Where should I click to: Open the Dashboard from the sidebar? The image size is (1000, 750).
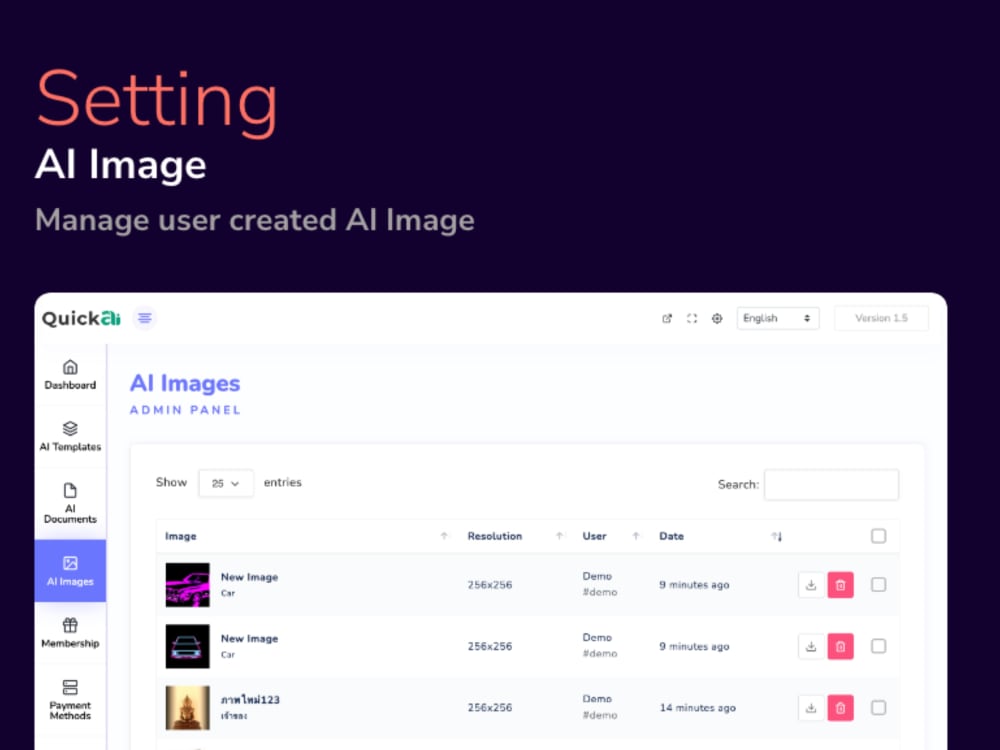click(69, 375)
